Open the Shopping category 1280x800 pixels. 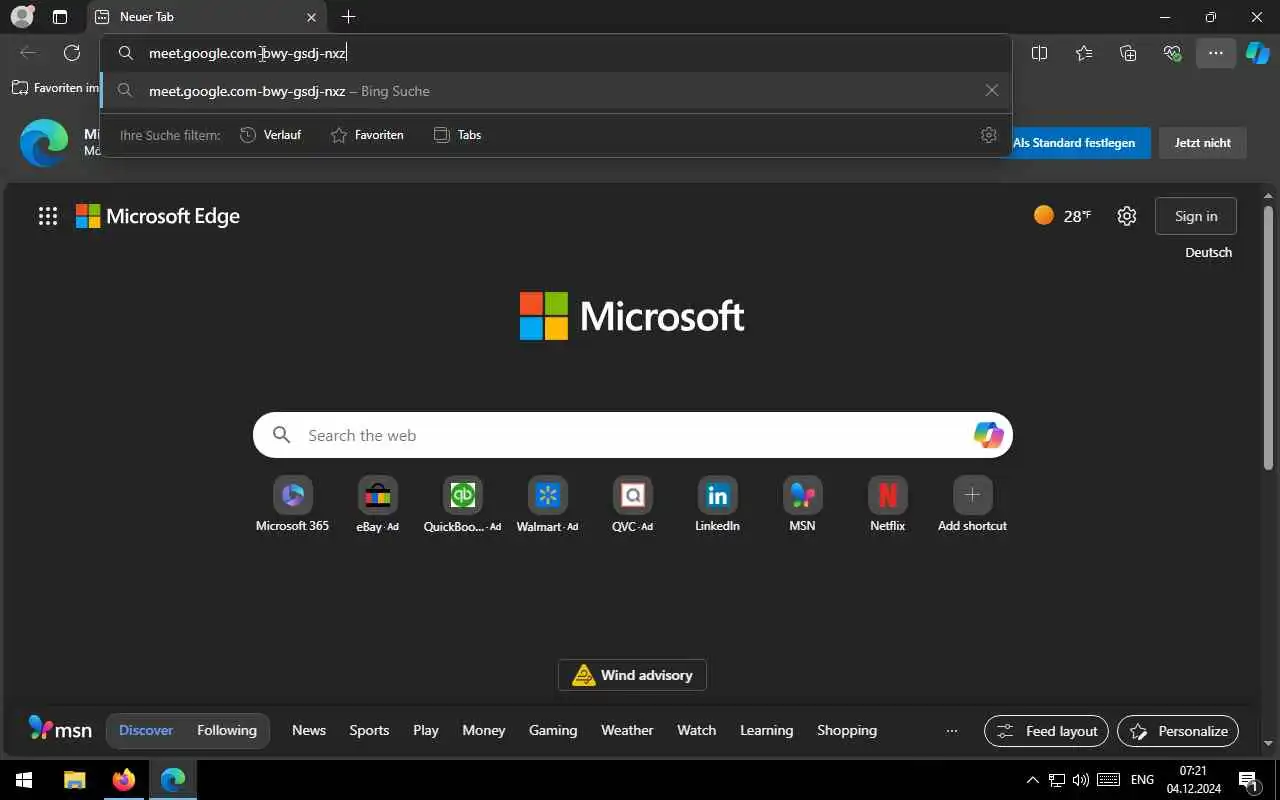click(847, 730)
